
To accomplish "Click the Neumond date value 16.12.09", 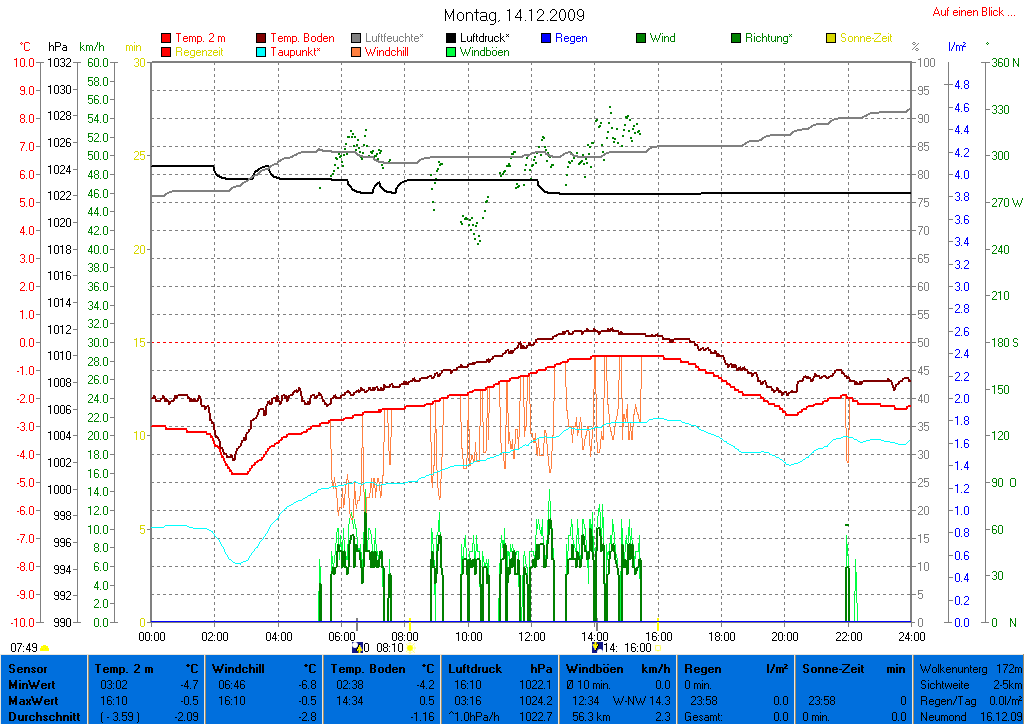I will pos(1000,717).
